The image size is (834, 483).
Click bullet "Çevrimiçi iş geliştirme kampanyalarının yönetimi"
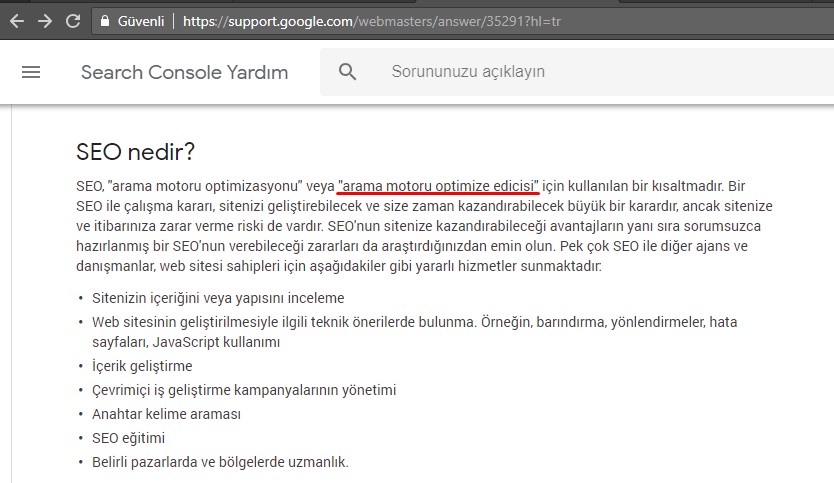tap(244, 390)
